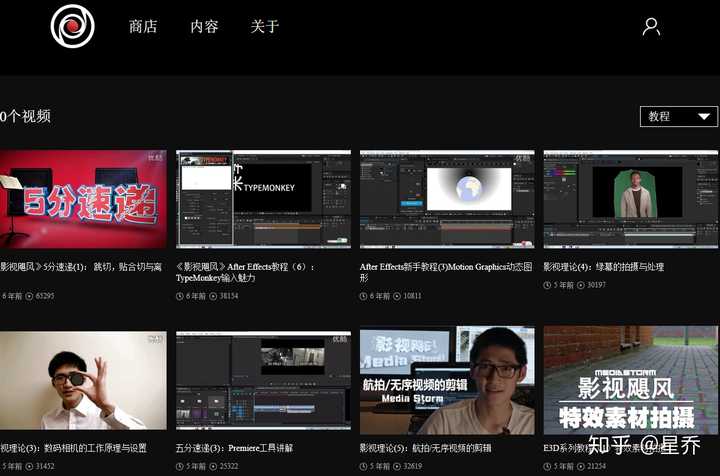Click view count icon beside 65295
Image resolution: width=720 pixels, height=476 pixels.
pyautogui.click(x=29, y=296)
